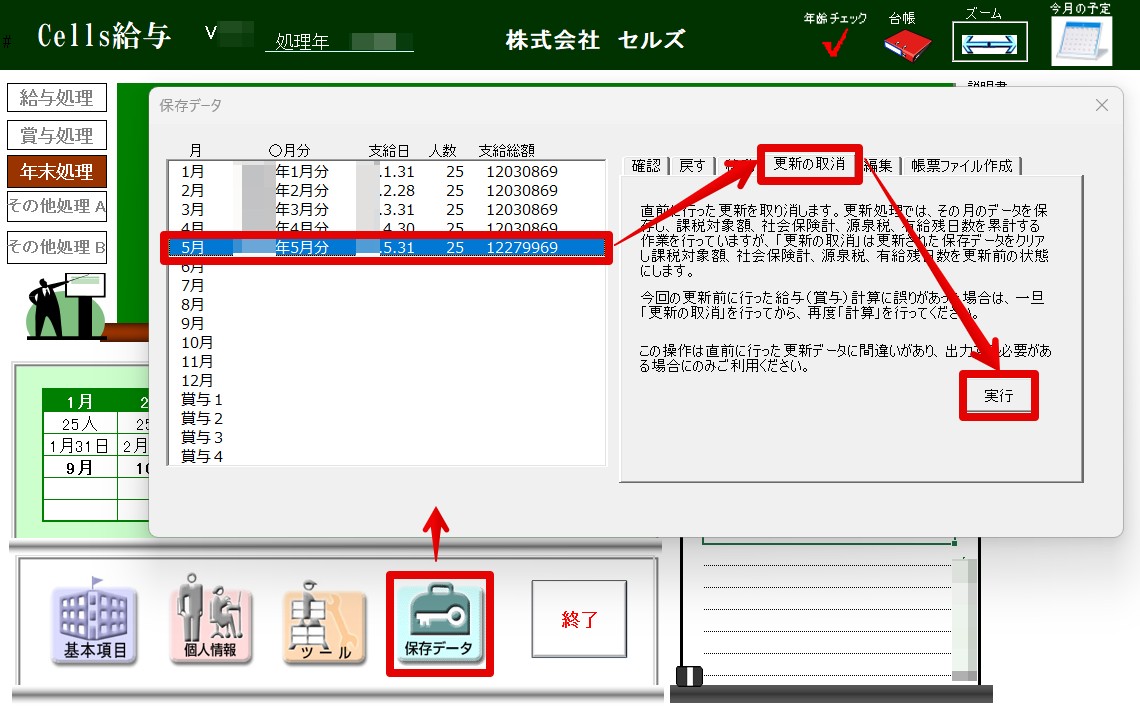Viewport: 1140px width, 715px height.
Task: Select the 12月 list row
Action: tap(386, 380)
